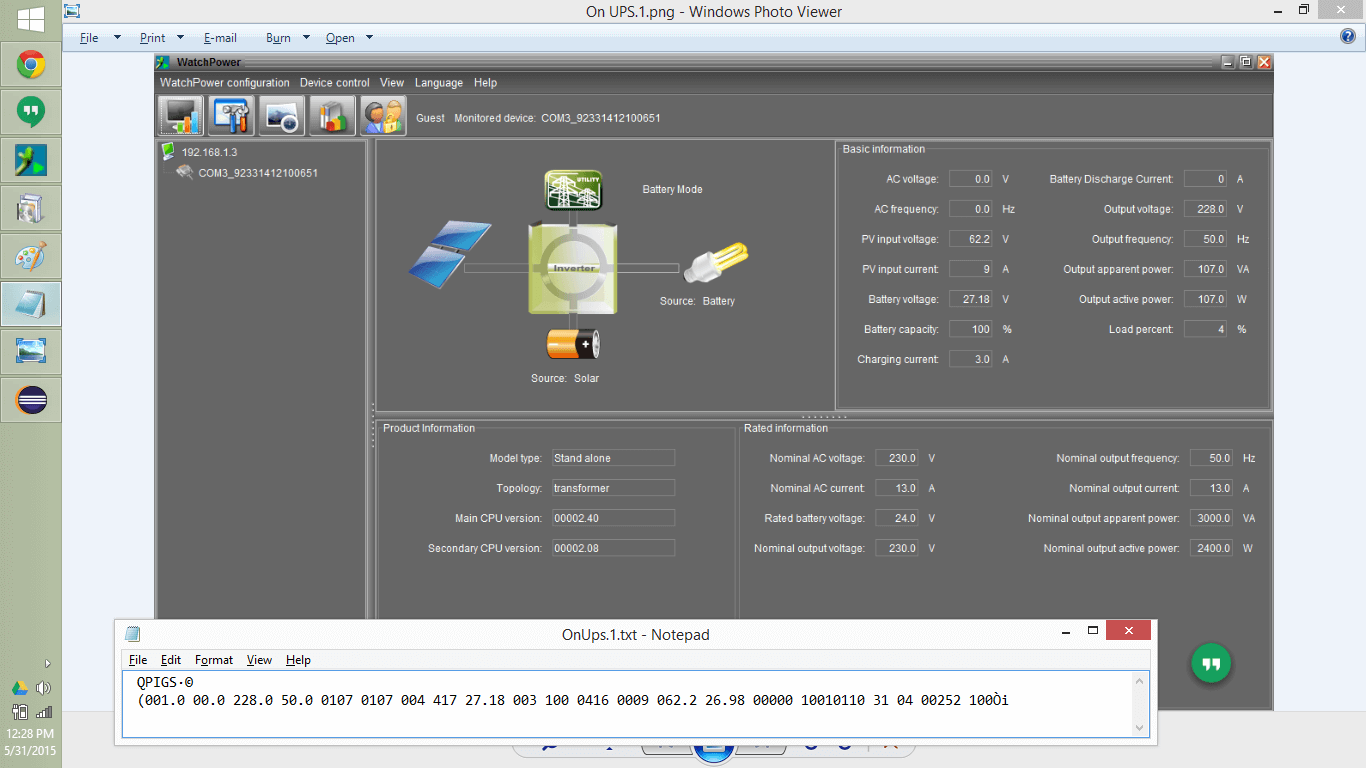Viewport: 1366px width, 768px height.
Task: Click the PV input voltage 62.2 field
Action: (970, 239)
